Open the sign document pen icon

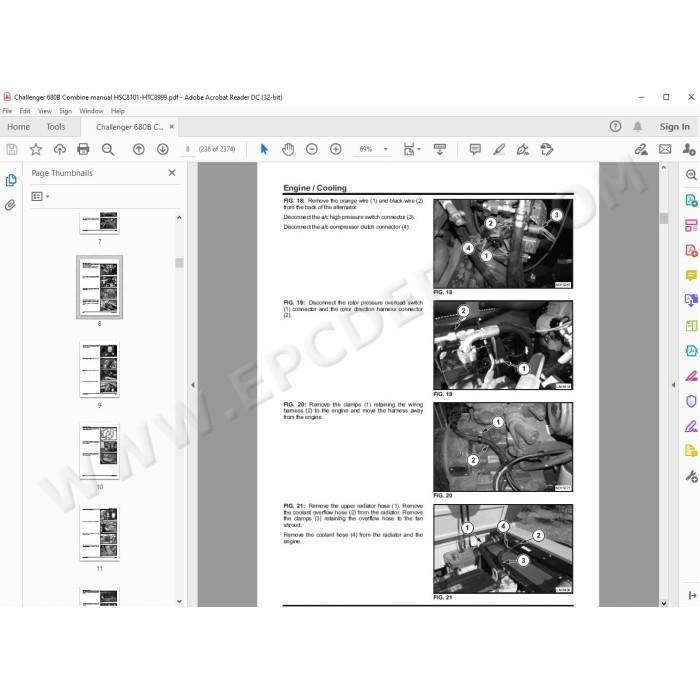coord(523,149)
